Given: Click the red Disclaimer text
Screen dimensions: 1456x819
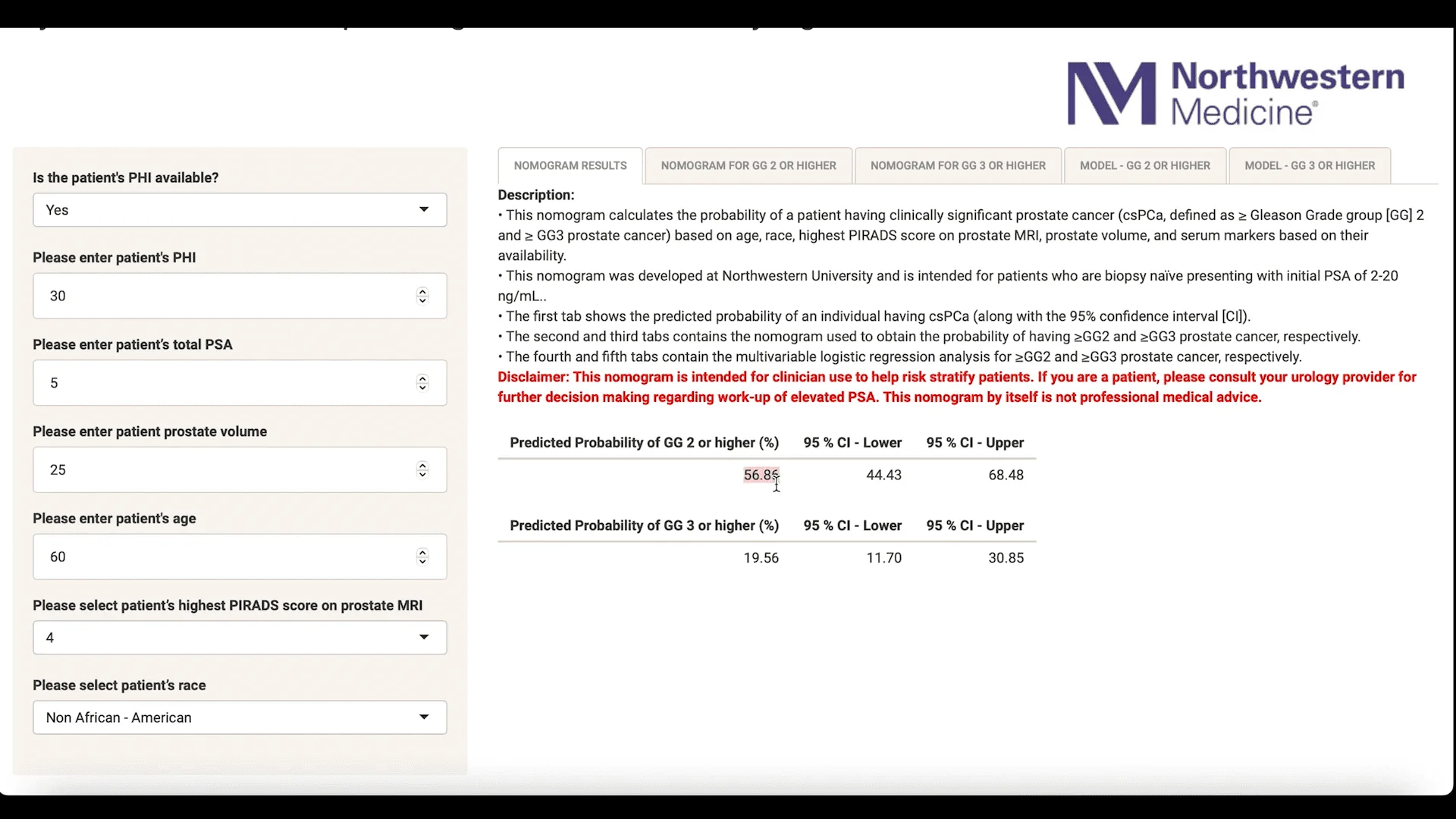Looking at the screenshot, I should pyautogui.click(x=957, y=387).
